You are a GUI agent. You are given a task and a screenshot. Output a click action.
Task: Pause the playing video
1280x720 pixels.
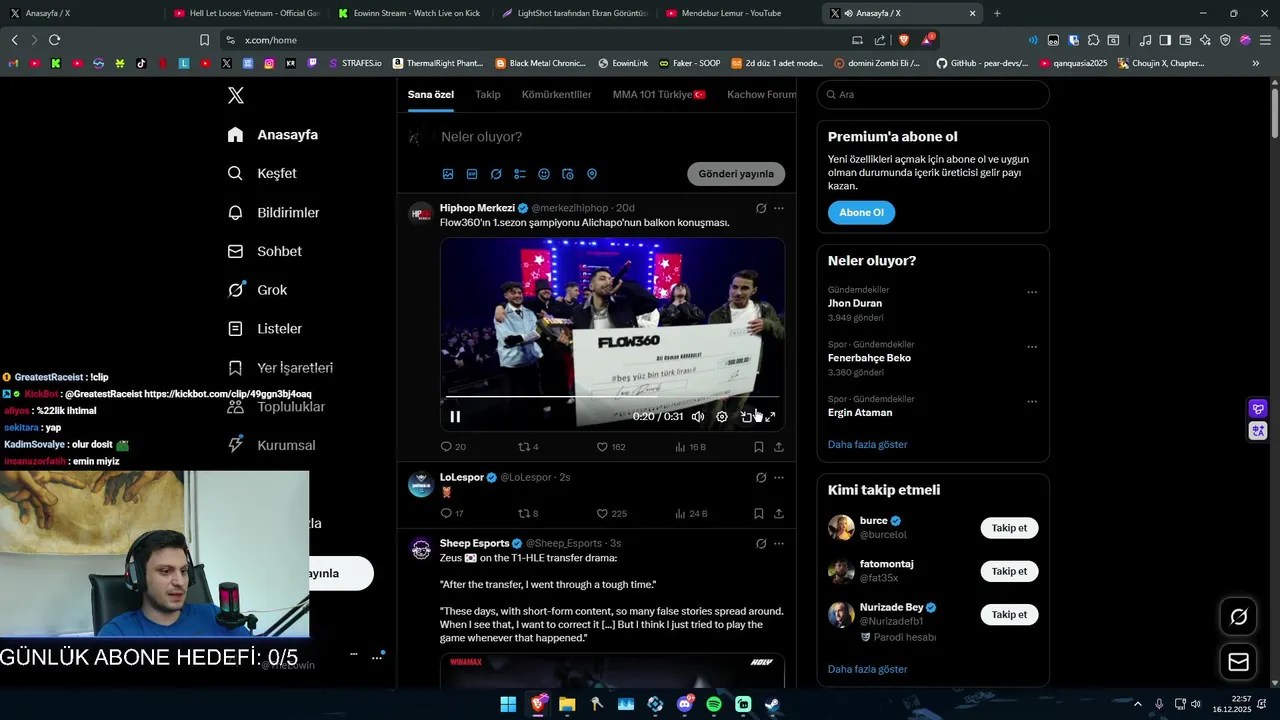[x=455, y=417]
